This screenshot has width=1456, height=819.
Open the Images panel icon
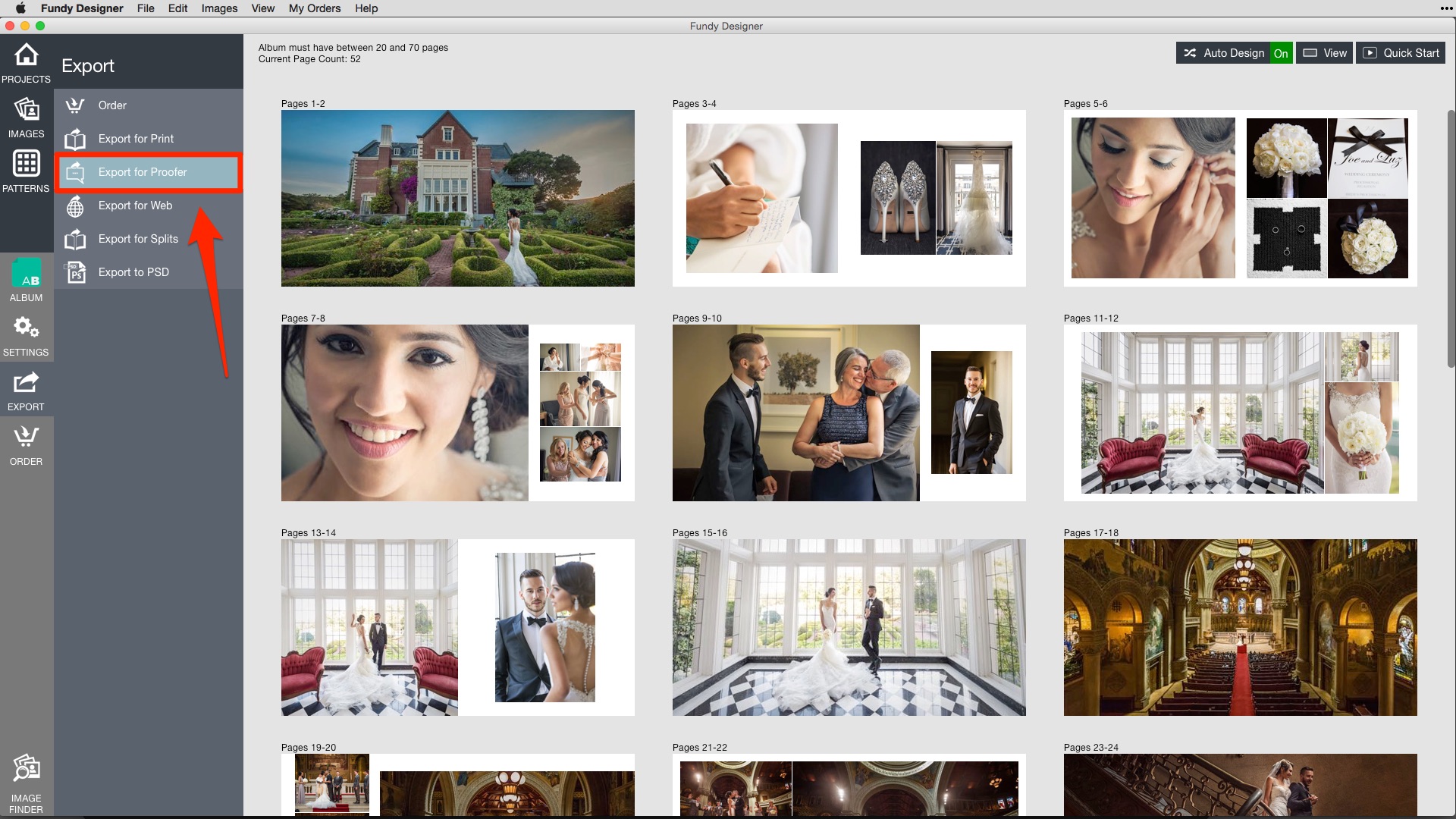(x=26, y=109)
